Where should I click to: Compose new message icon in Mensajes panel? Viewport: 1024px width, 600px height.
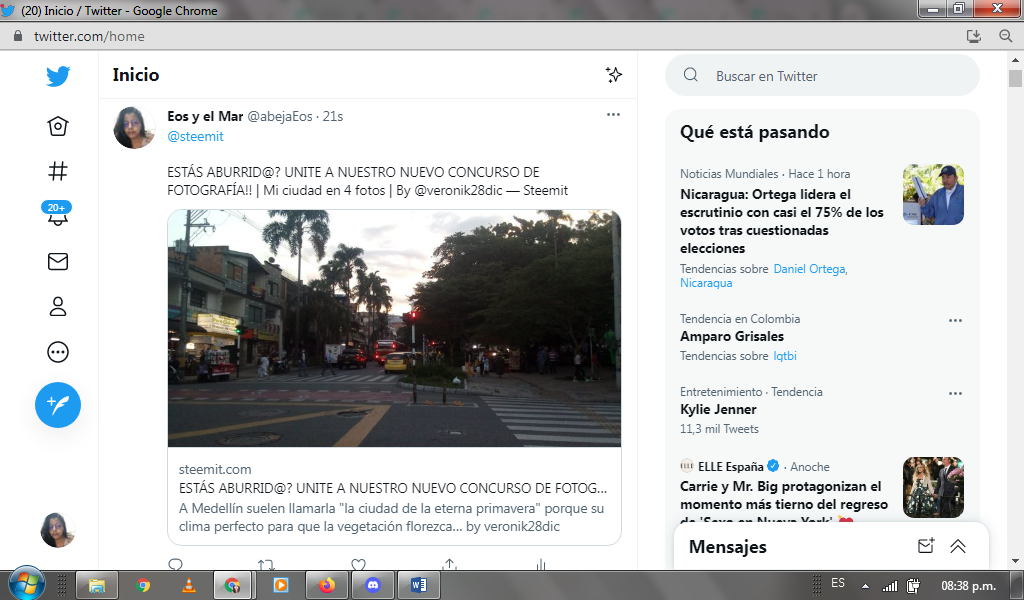(925, 546)
